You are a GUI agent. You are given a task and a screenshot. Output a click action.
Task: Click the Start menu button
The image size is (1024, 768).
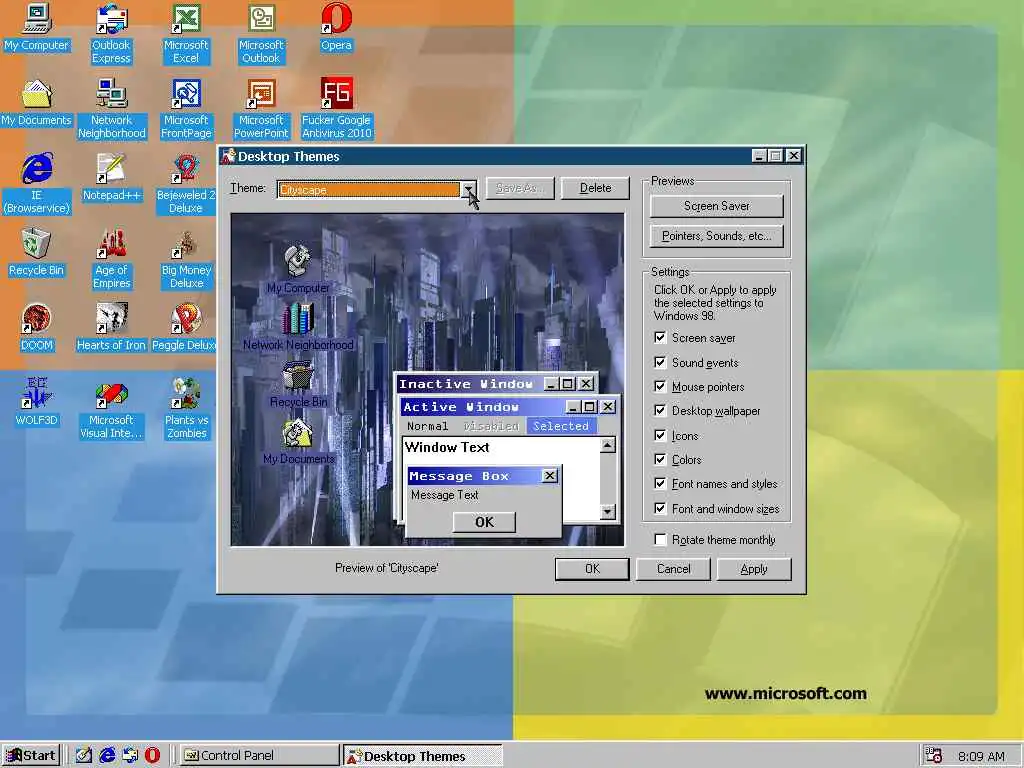31,756
